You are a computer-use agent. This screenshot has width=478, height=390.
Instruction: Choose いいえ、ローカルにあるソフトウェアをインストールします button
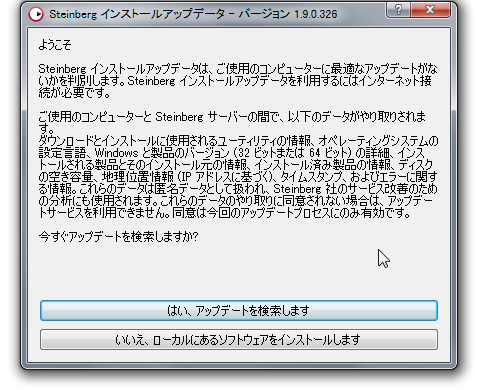pyautogui.click(x=239, y=339)
